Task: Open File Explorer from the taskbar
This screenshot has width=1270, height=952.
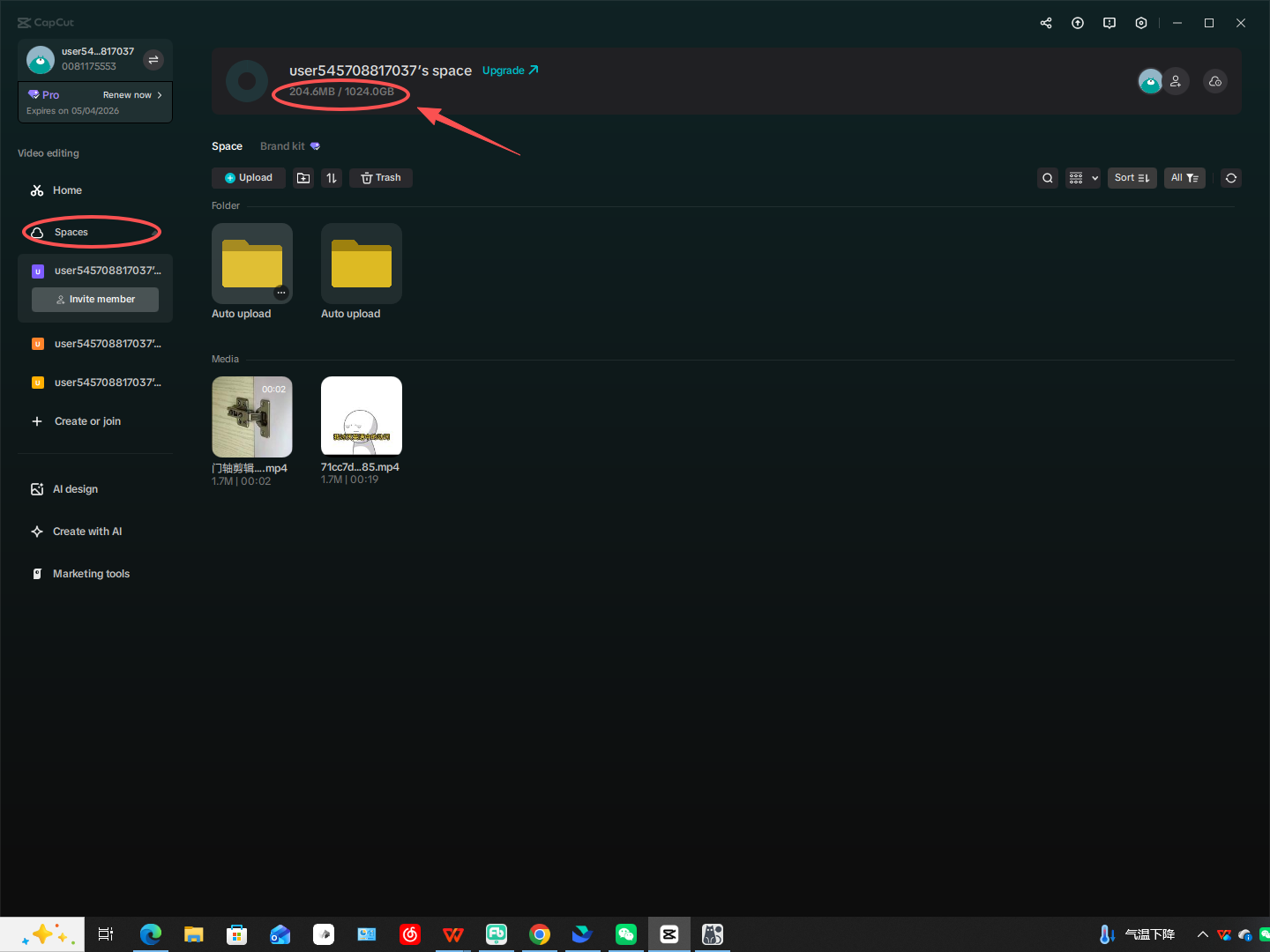Action: 194,934
